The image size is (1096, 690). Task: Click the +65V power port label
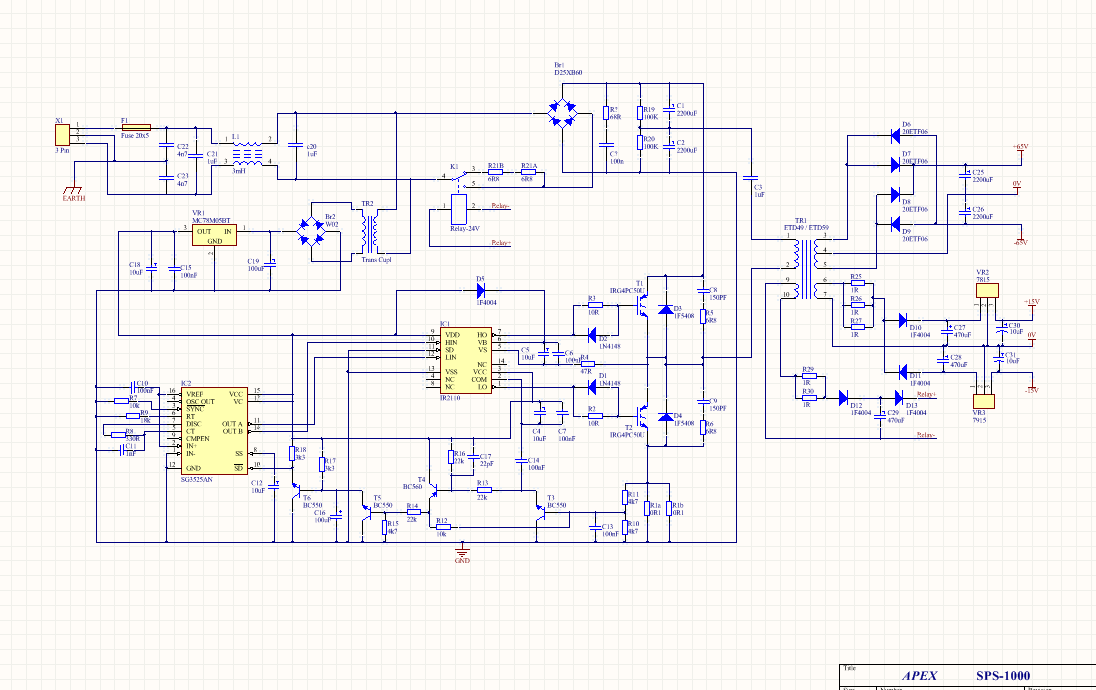pyautogui.click(x=1020, y=147)
